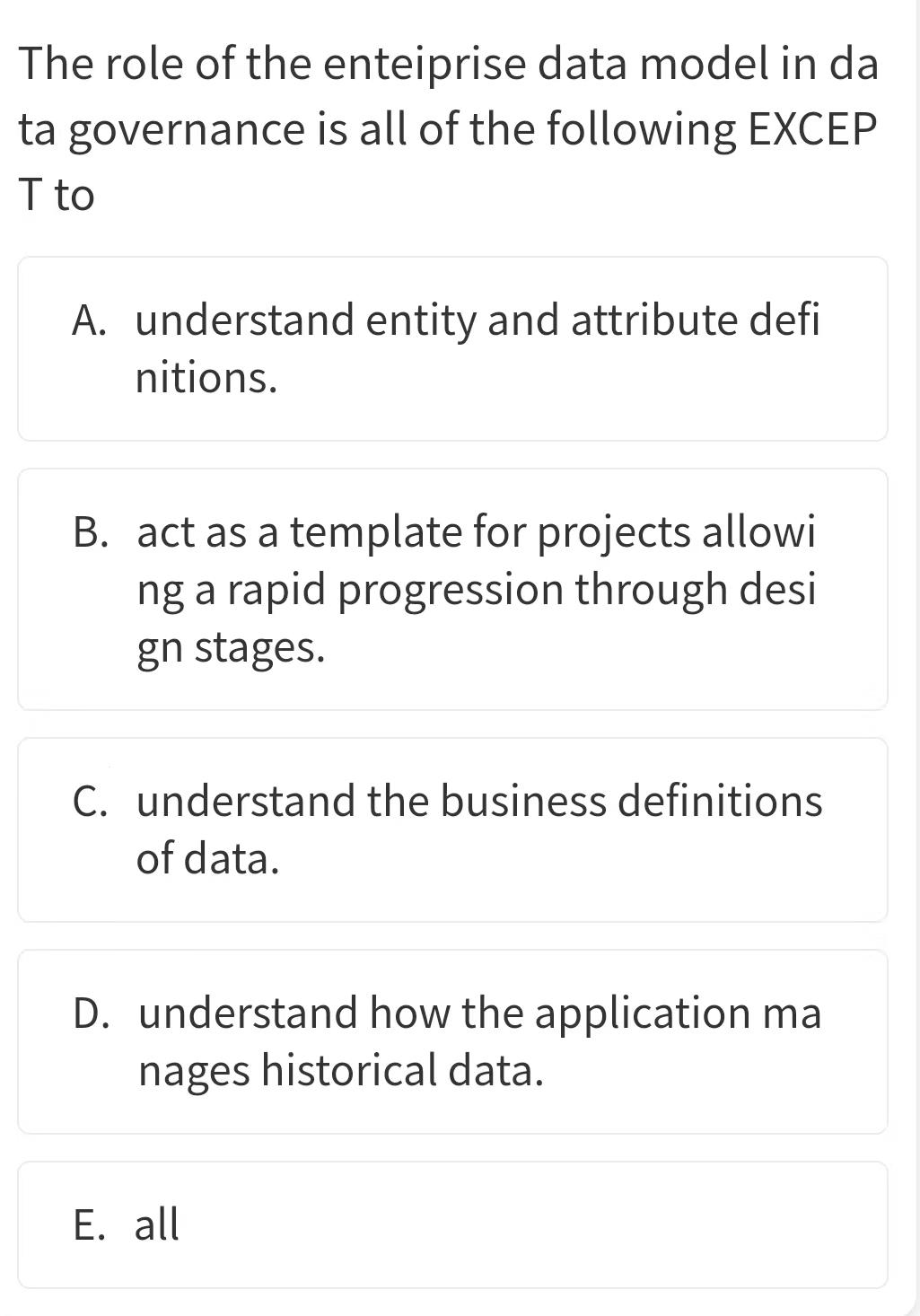Tap the word 'all' in option E
Image resolution: width=920 pixels, height=1316 pixels.
pyautogui.click(x=157, y=1224)
